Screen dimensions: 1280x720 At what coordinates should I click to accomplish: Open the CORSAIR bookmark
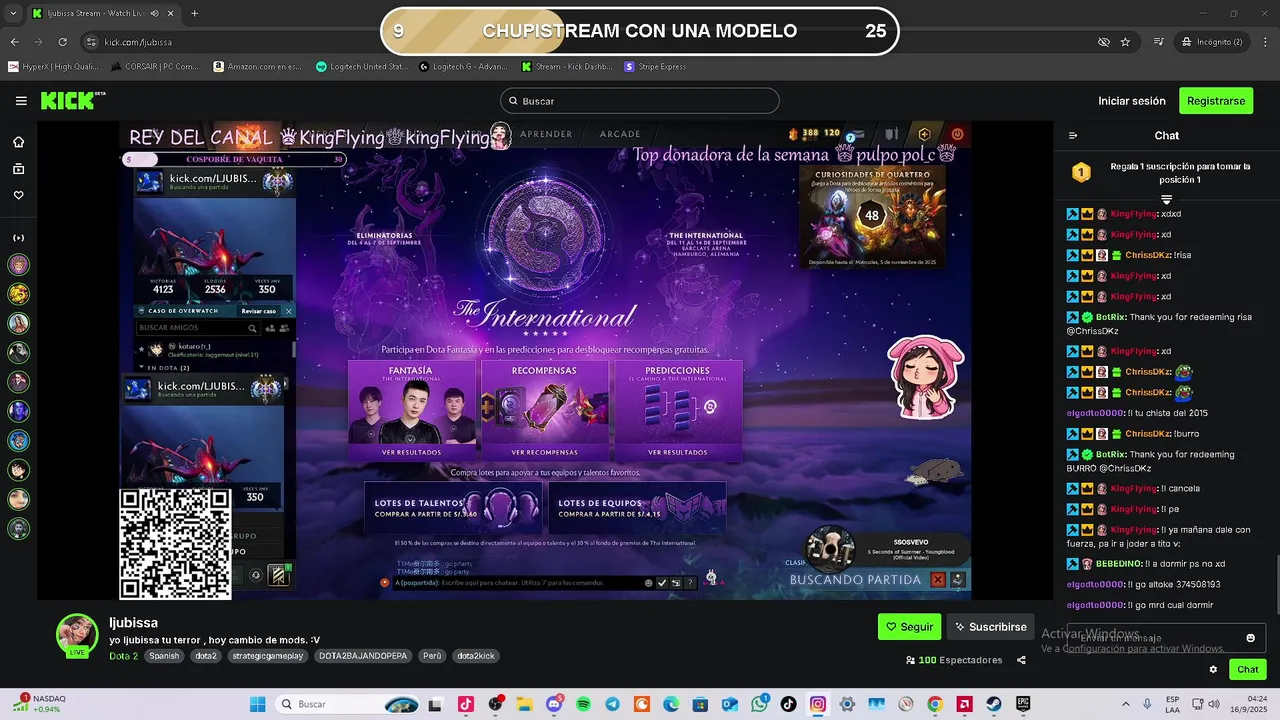[154, 67]
